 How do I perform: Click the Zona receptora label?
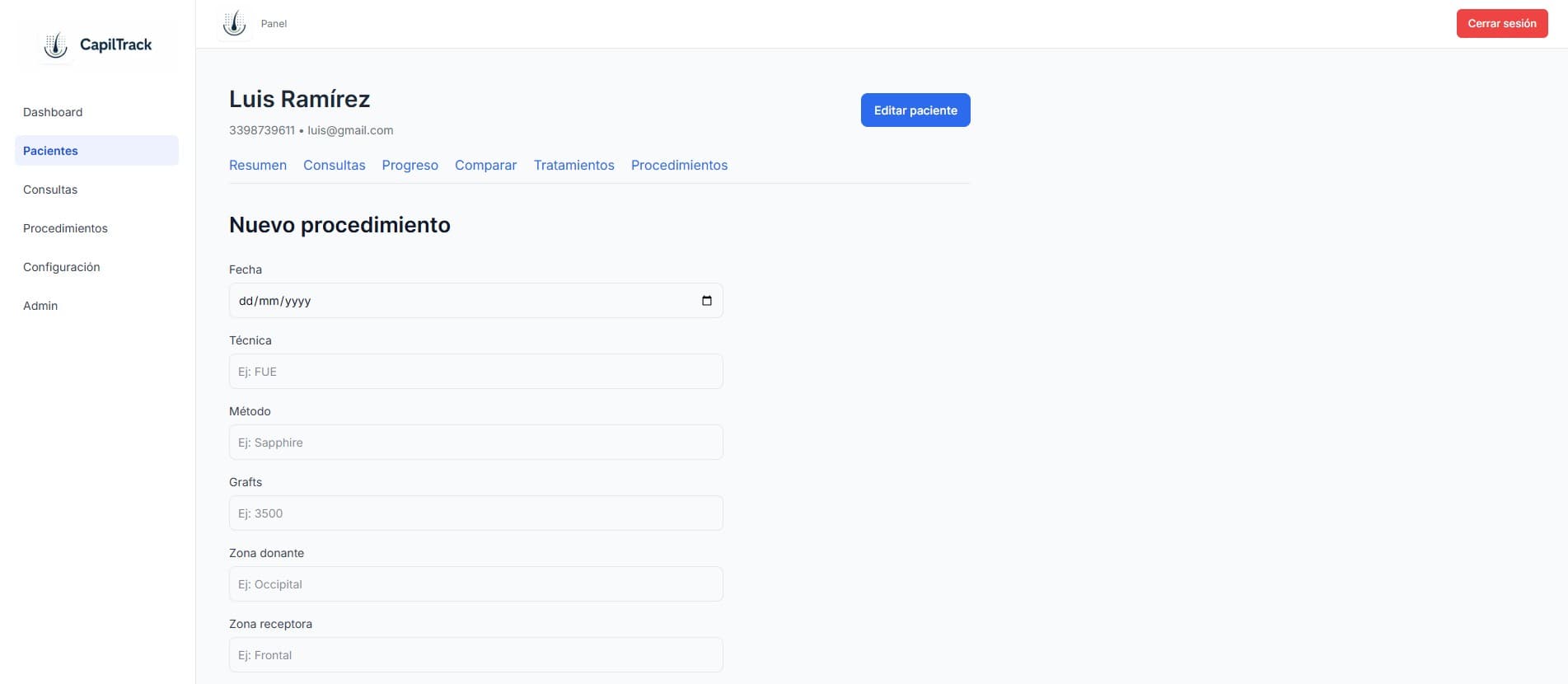(270, 624)
